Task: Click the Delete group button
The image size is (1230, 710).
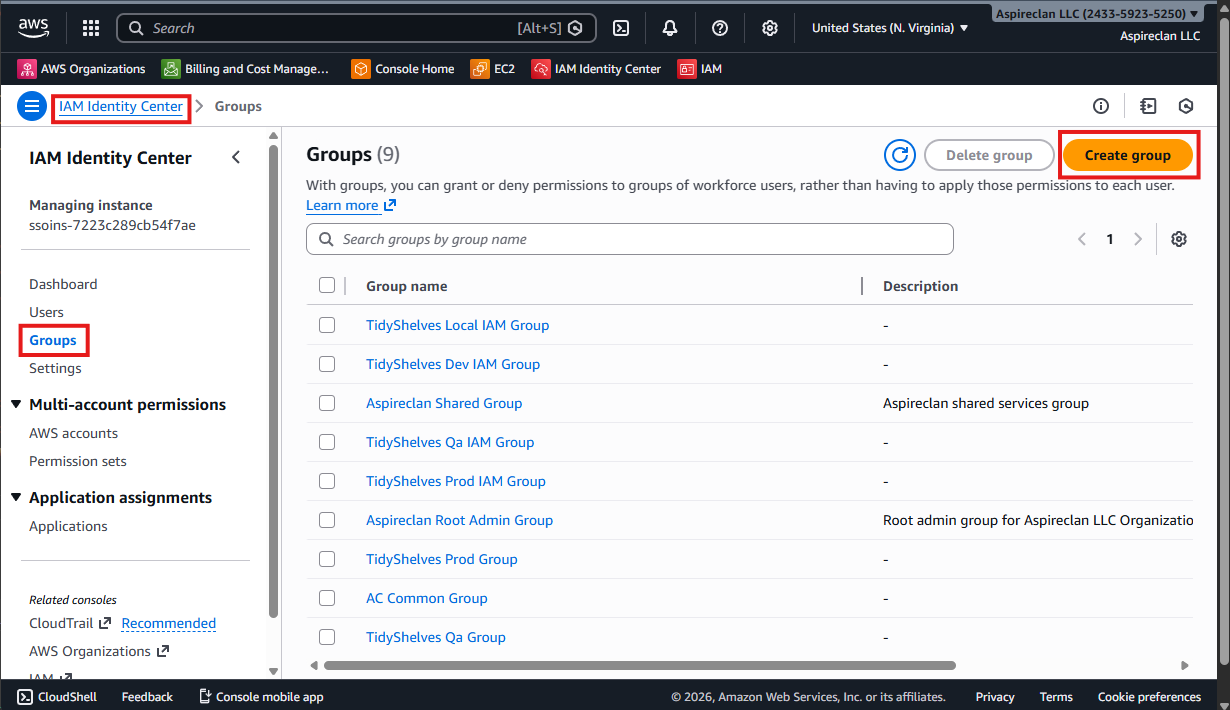Action: coord(989,155)
